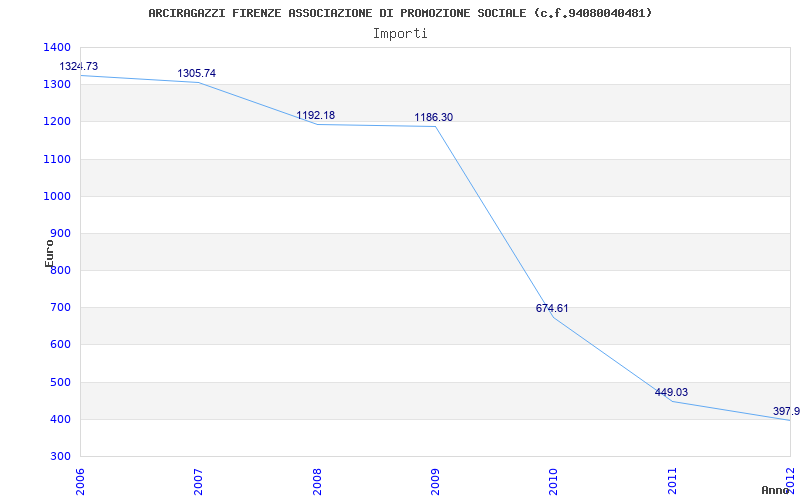800x500 pixels.
Task: Click the 2009 year axis label
Action: pos(435,481)
